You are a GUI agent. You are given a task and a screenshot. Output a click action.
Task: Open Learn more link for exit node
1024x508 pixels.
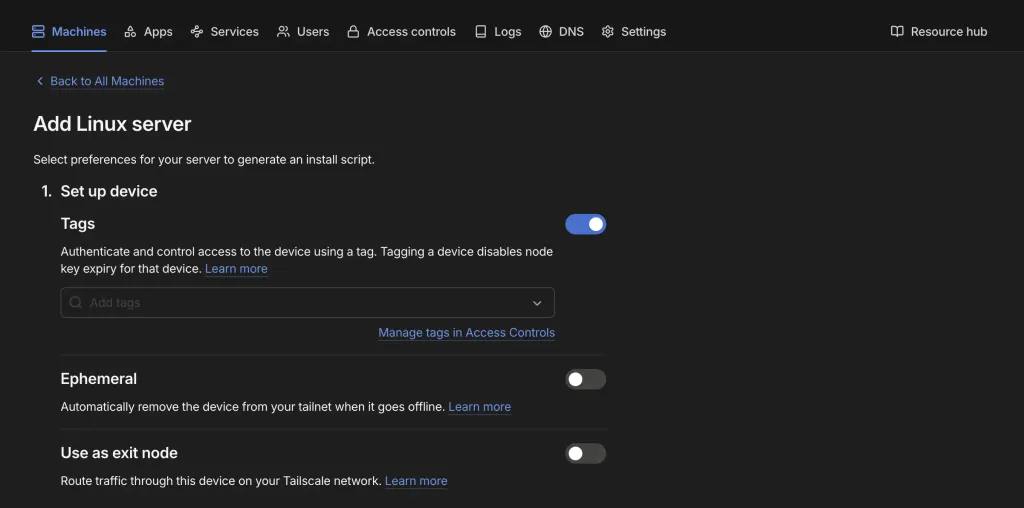(416, 481)
